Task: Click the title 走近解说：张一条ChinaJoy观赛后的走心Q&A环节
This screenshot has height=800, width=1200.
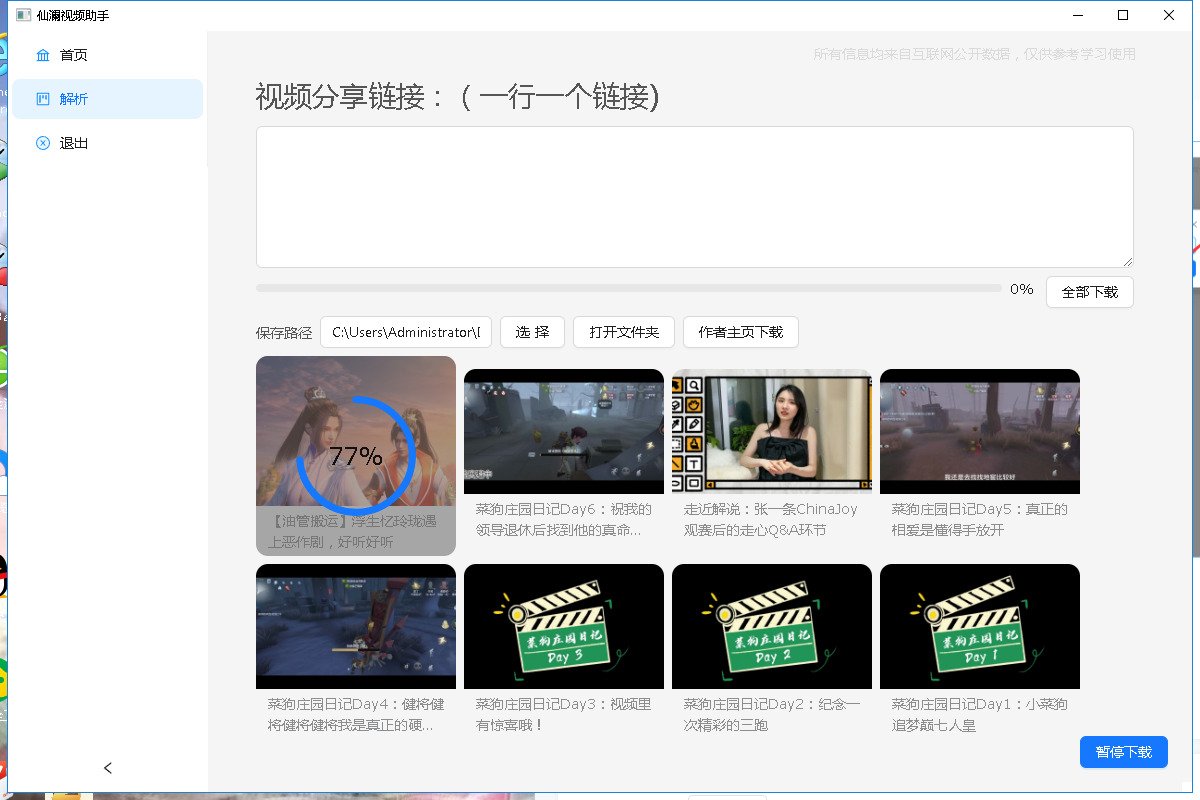Action: (771, 520)
